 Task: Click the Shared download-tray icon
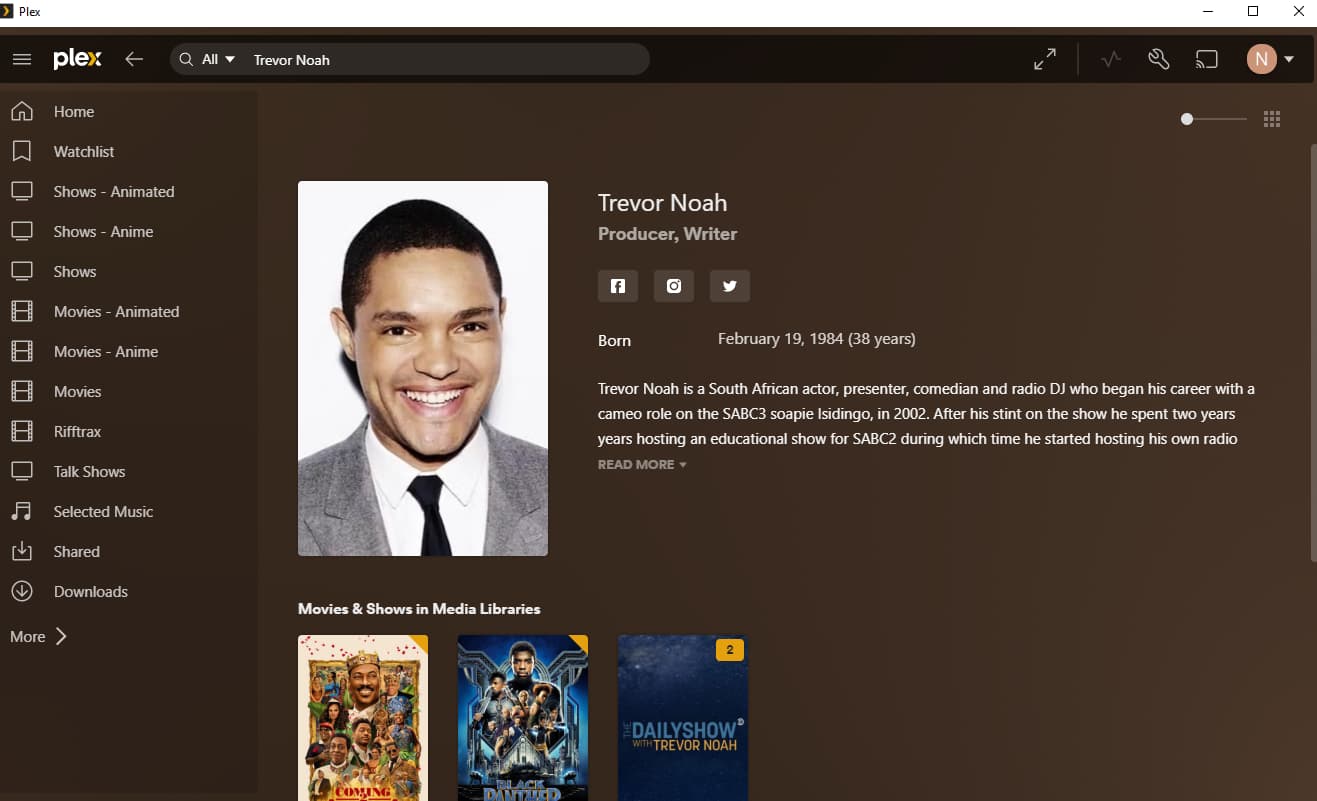point(22,551)
